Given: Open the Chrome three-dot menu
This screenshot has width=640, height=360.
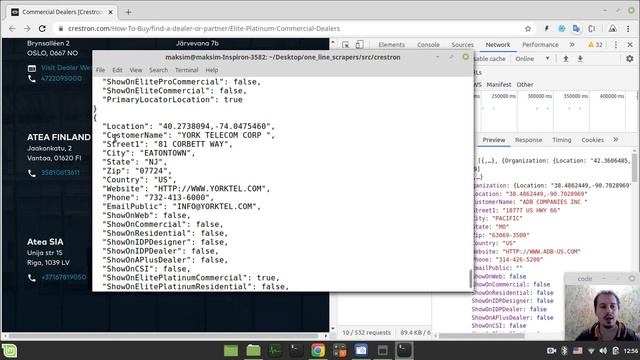Looking at the screenshot, I should click(x=628, y=29).
